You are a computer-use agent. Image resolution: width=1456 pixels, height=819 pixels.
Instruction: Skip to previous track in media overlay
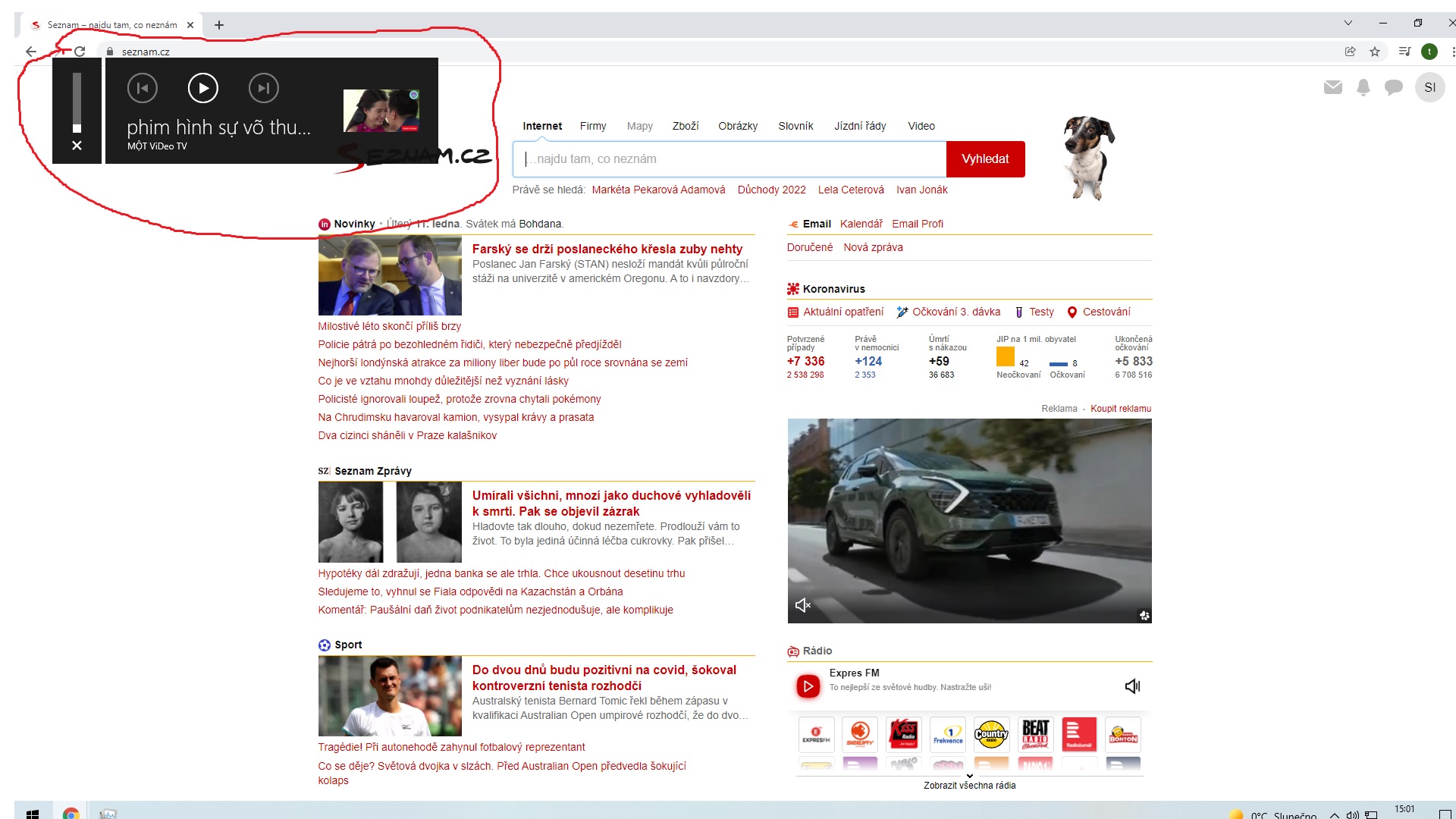[x=142, y=89]
